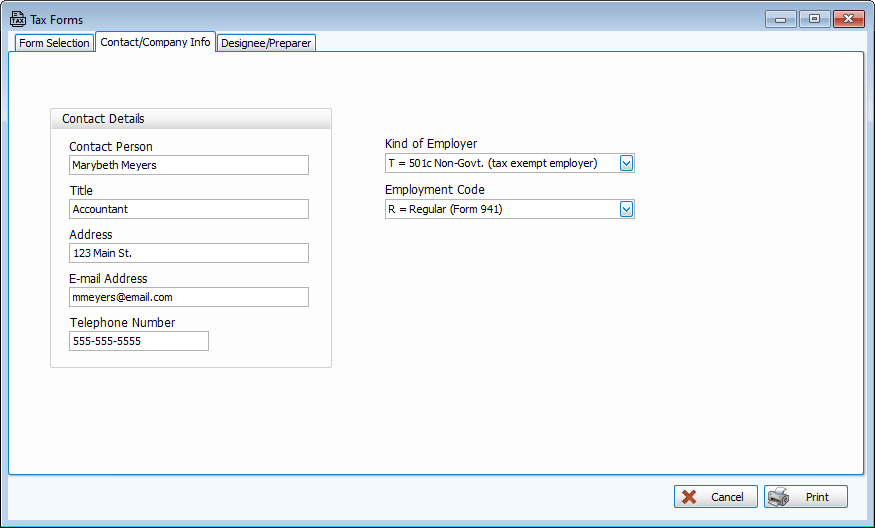Select the Contact/Company Info tab
Viewport: 875px width, 528px height.
click(x=155, y=42)
